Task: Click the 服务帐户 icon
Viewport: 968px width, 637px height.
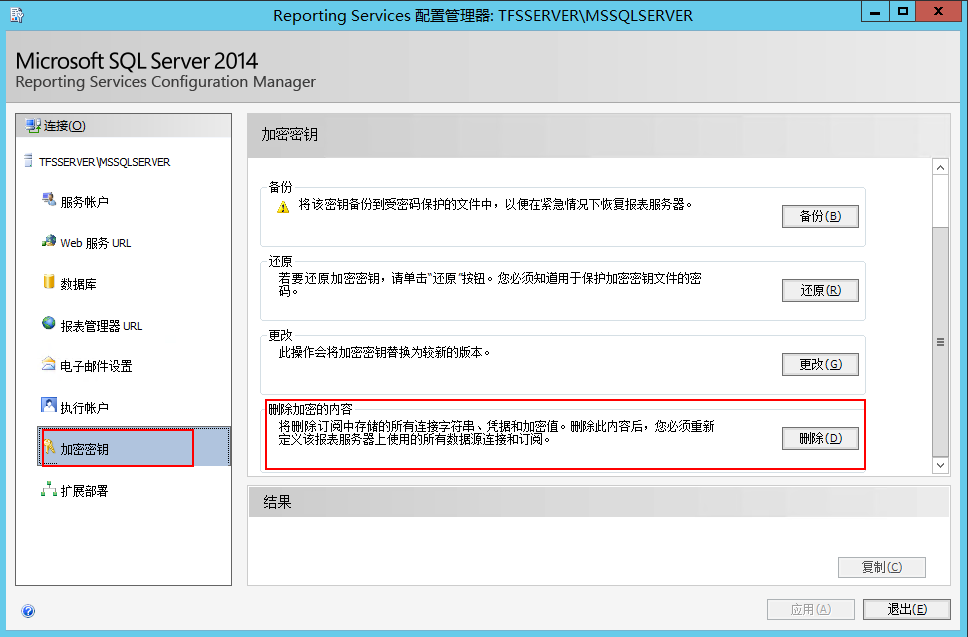Action: 49,199
